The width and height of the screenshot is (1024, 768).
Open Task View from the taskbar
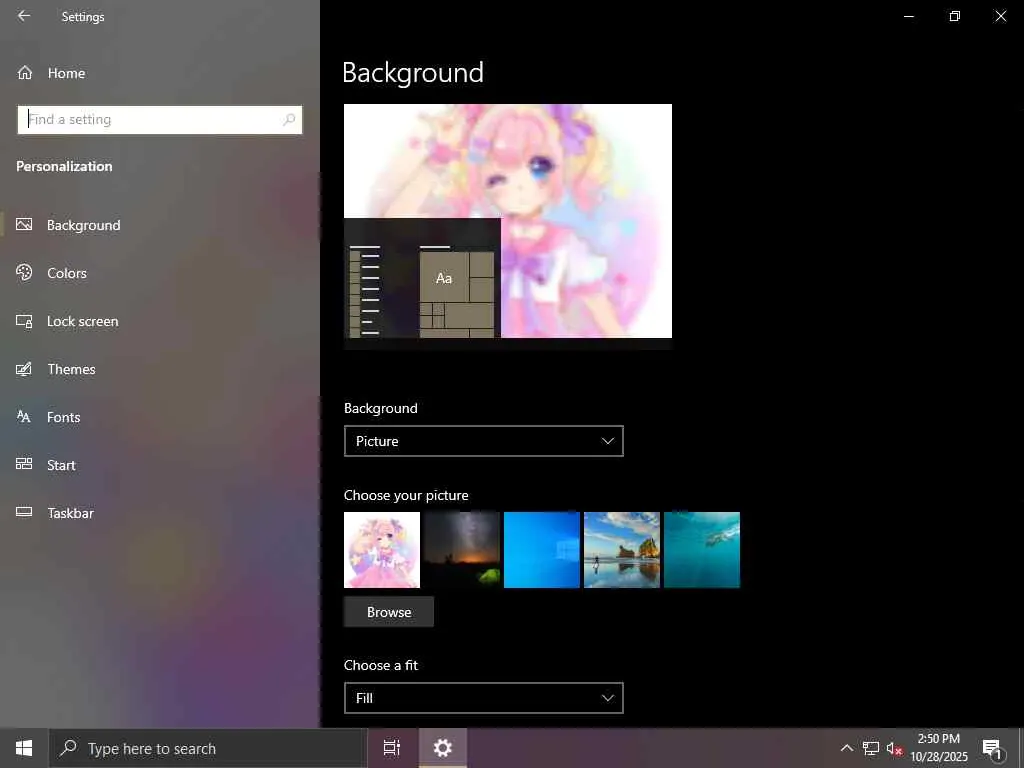click(391, 748)
